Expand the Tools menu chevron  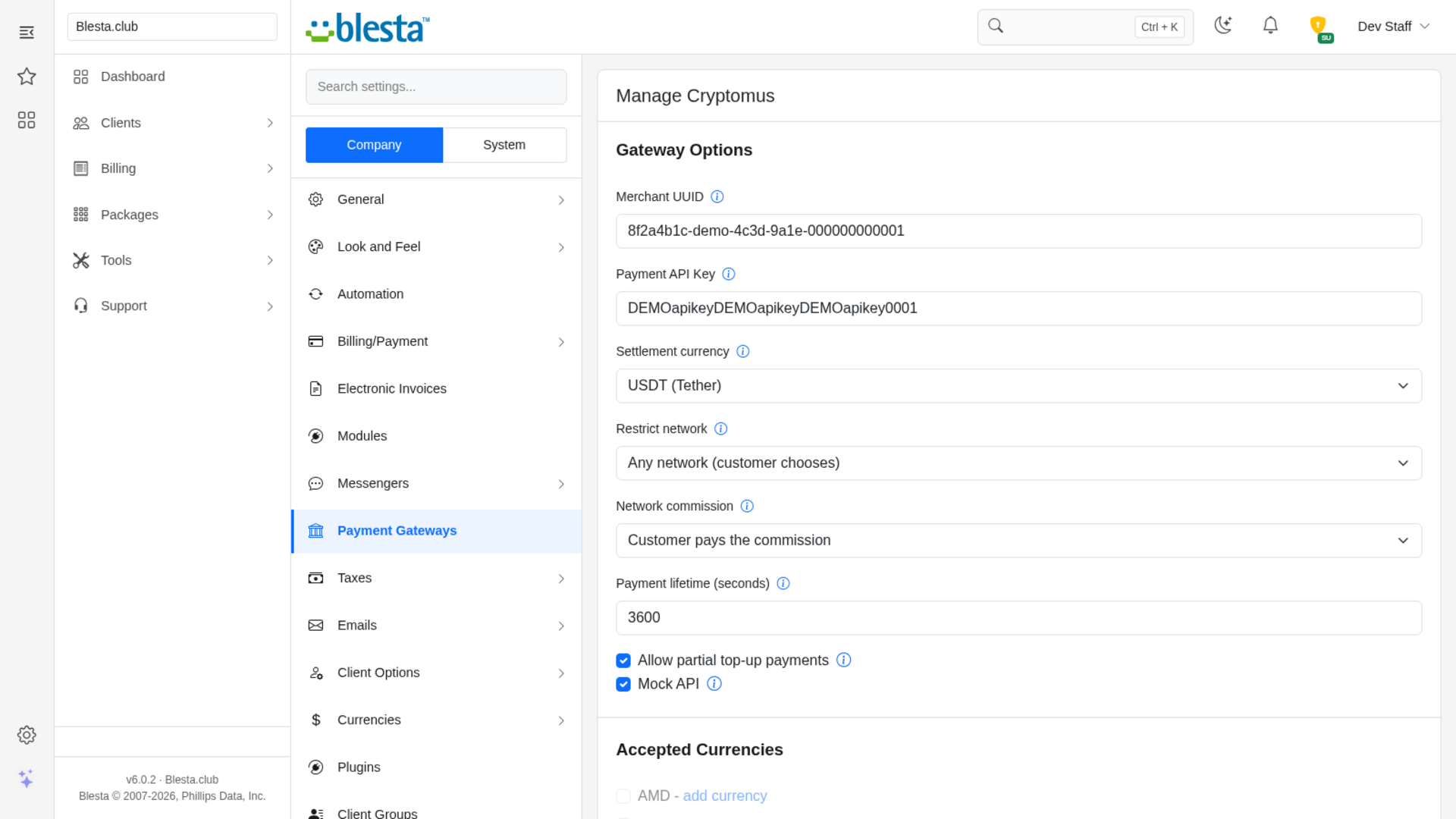pos(270,260)
